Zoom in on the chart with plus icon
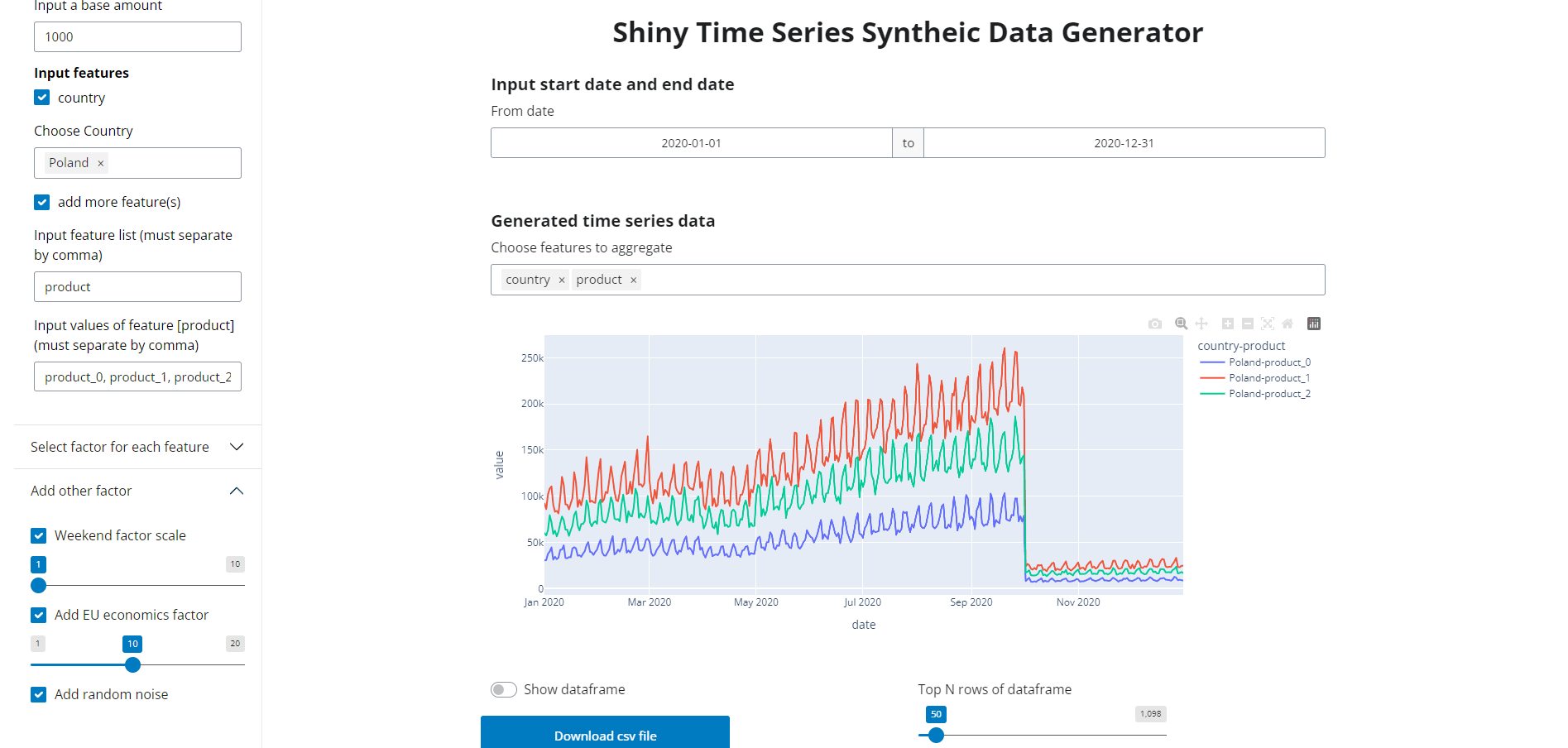This screenshot has width=1568, height=748. [x=1227, y=324]
